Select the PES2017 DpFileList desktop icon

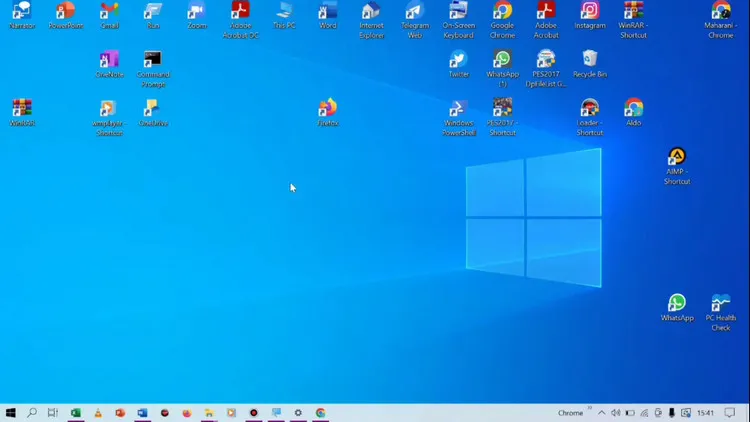(x=546, y=69)
